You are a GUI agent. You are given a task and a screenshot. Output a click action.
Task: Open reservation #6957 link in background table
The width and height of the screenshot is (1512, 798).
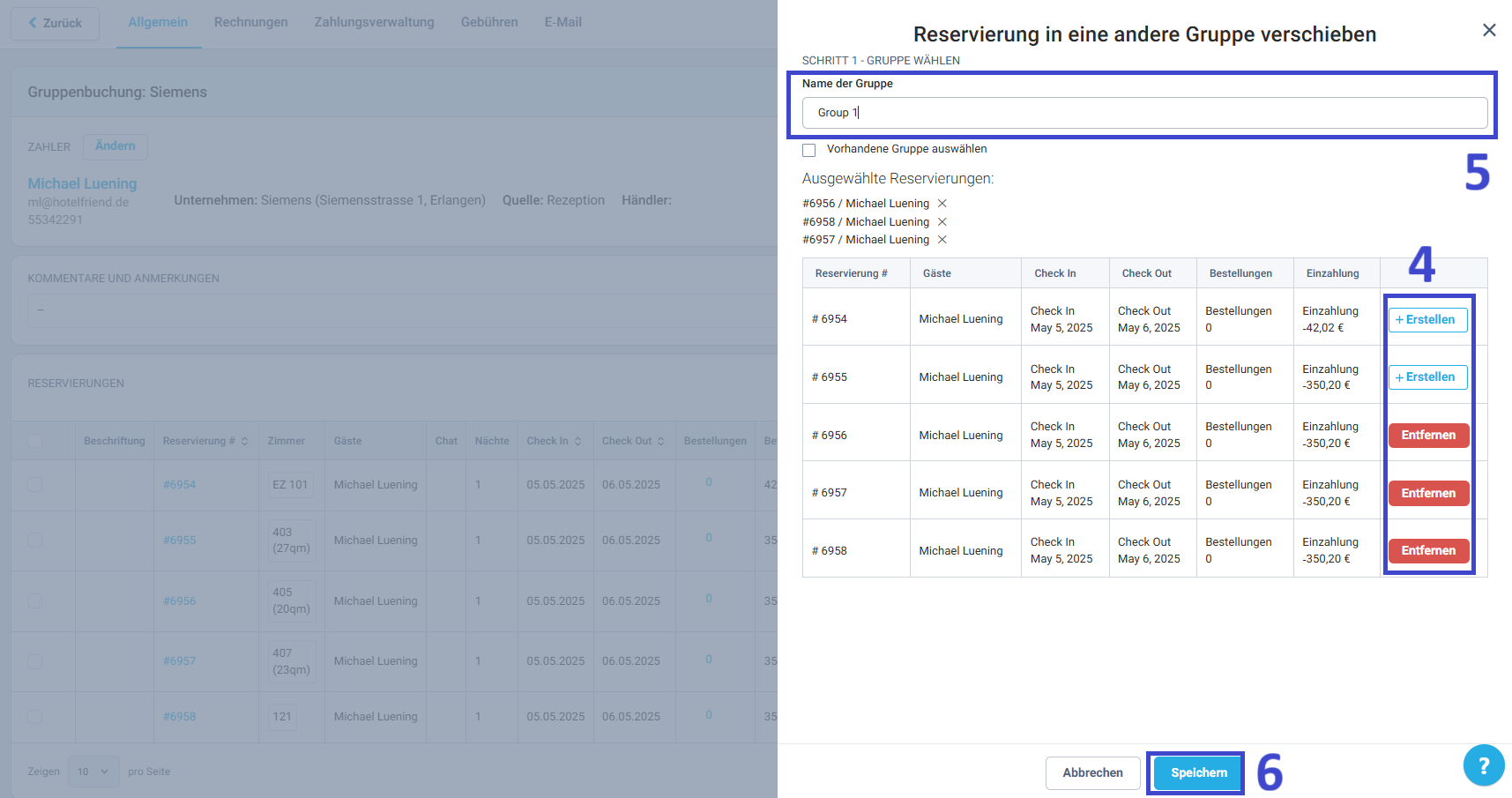click(x=179, y=660)
